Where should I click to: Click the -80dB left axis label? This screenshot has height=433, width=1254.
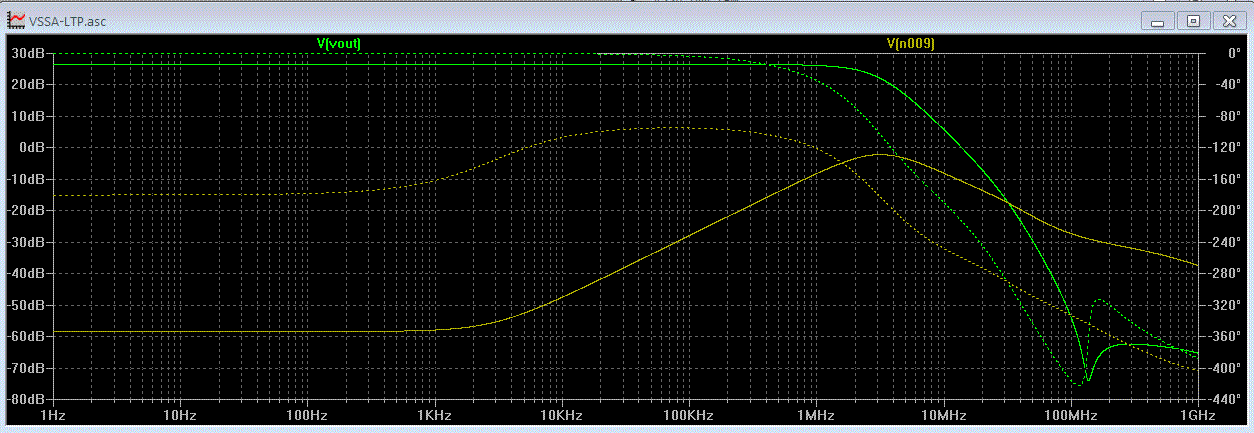[24, 400]
